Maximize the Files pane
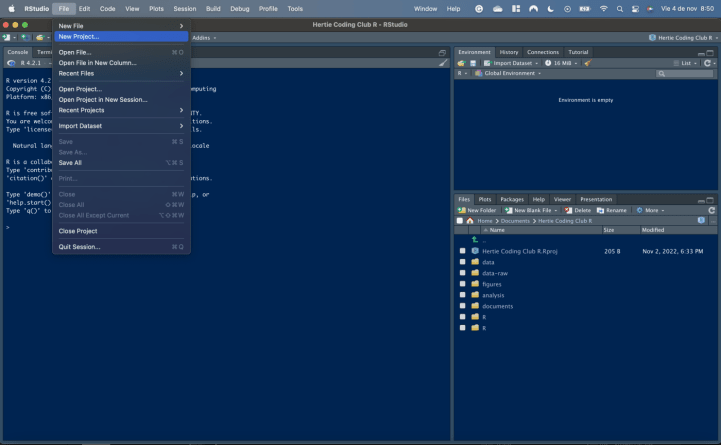Screen dimensions: 721x445 click(710, 200)
